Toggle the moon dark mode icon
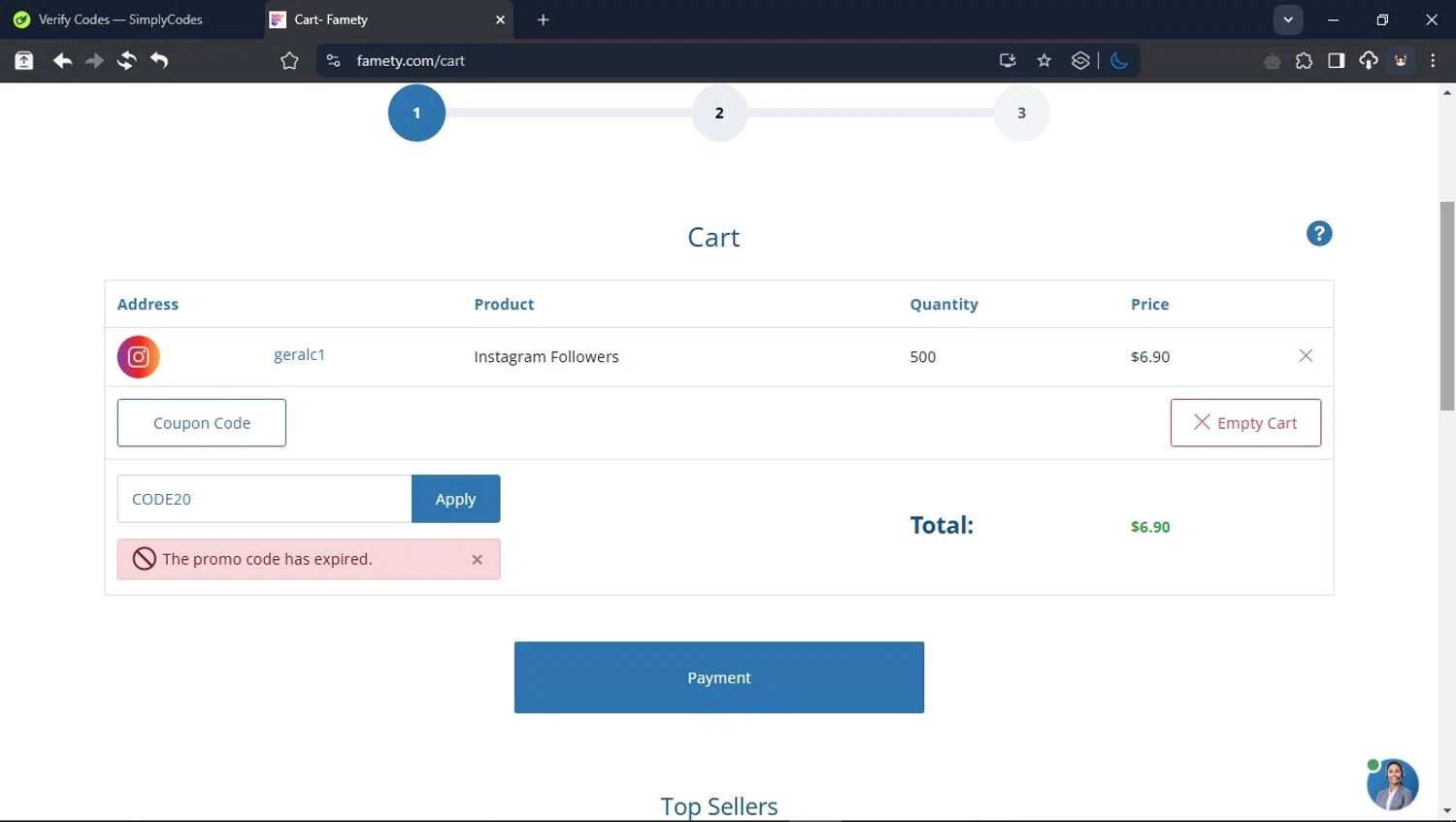1456x822 pixels. pyautogui.click(x=1119, y=61)
